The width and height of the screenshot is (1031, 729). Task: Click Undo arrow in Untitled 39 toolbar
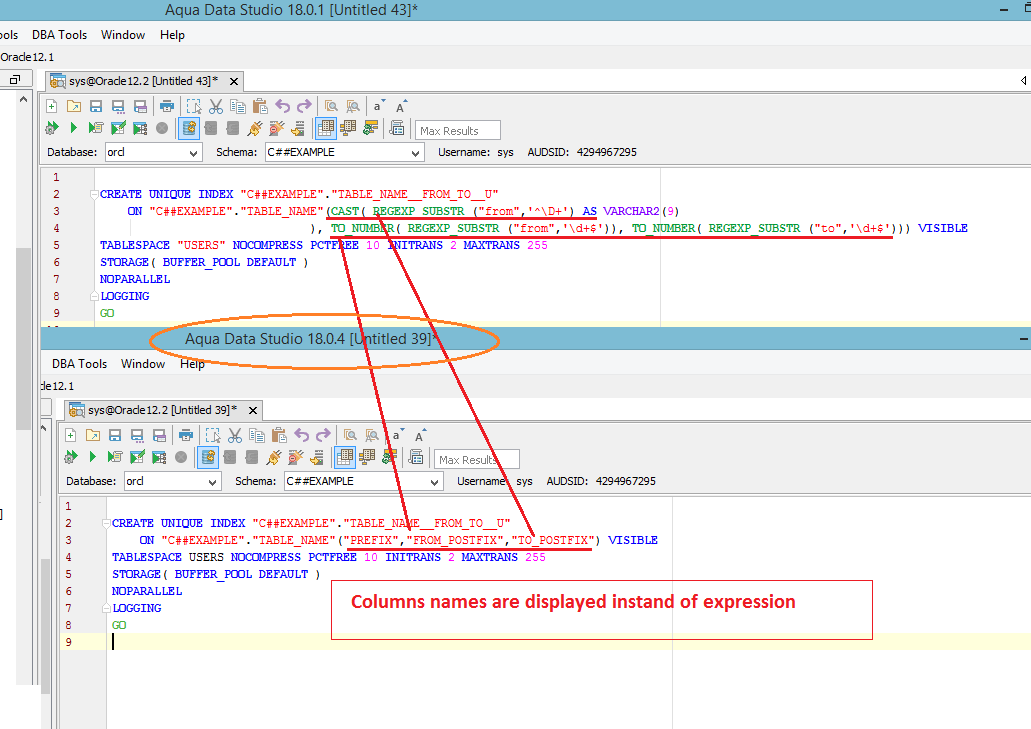coord(302,435)
